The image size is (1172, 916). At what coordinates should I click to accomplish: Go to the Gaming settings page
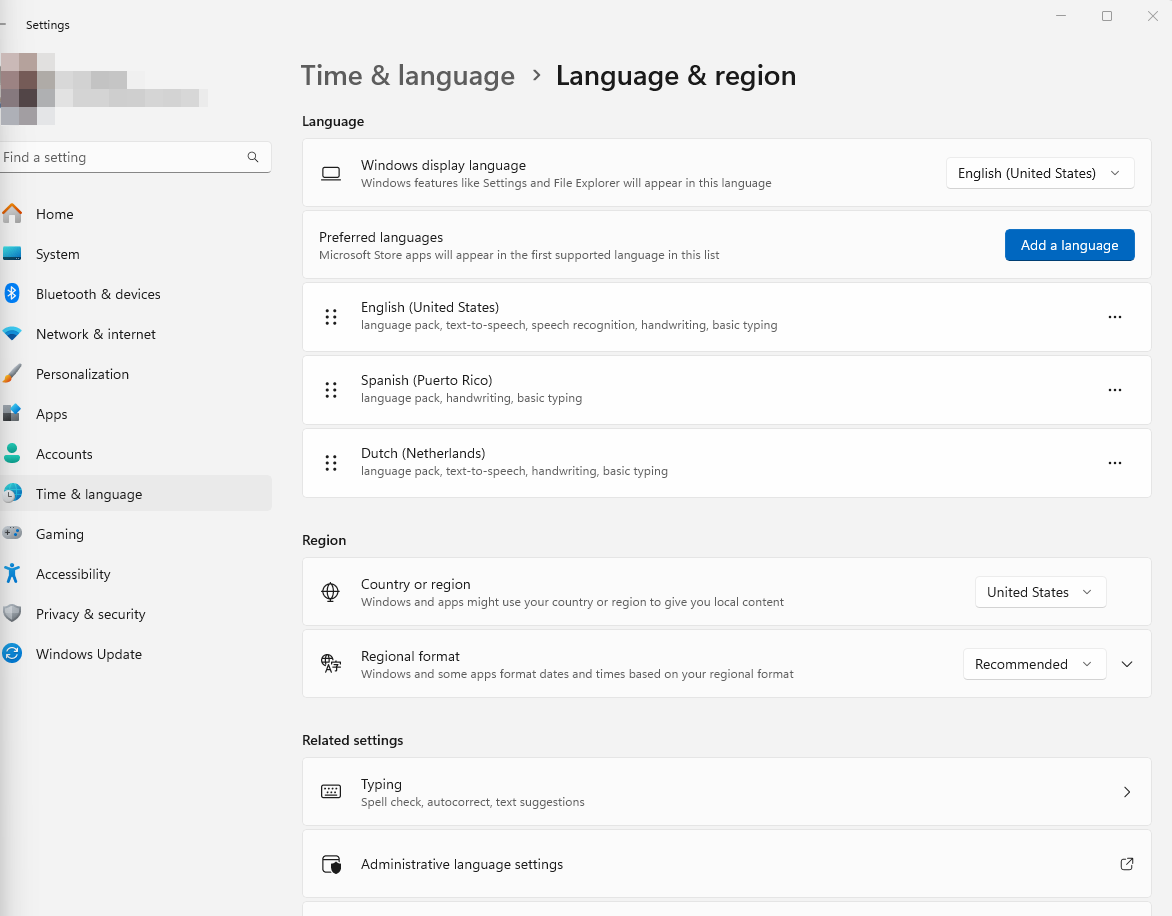point(60,534)
